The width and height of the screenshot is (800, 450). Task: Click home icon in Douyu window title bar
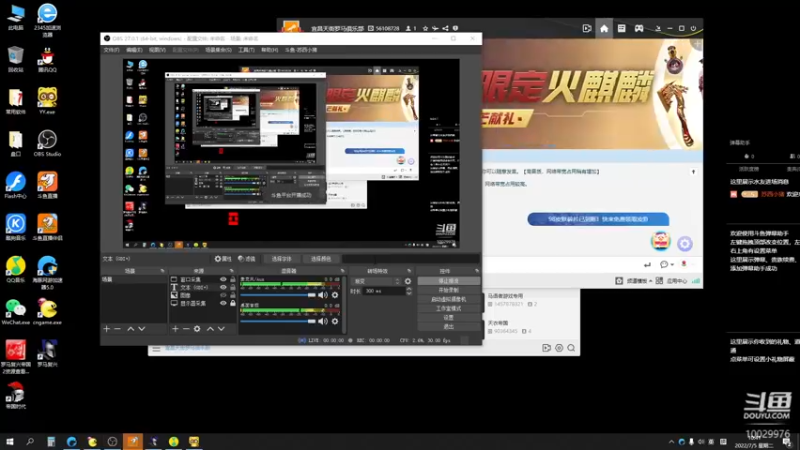[604, 29]
